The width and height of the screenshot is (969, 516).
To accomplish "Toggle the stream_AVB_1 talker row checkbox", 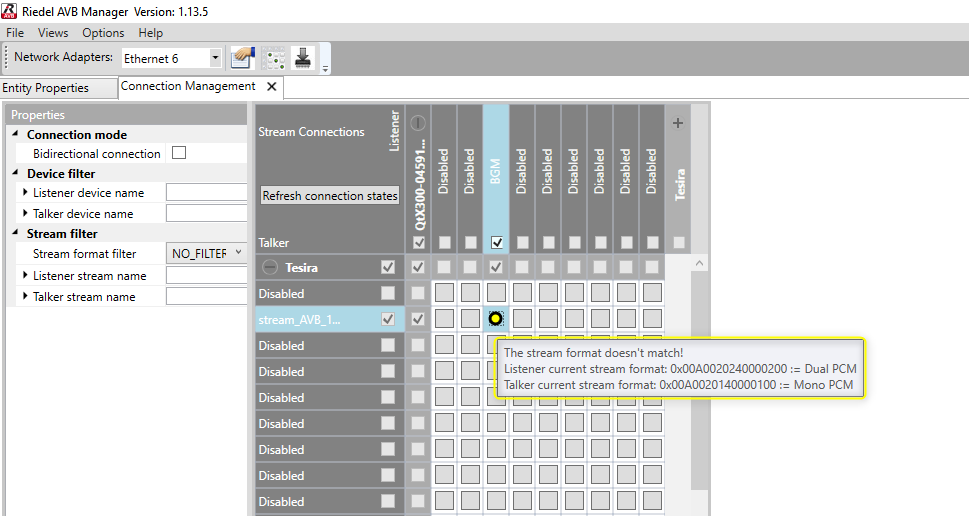I will pyautogui.click(x=388, y=319).
